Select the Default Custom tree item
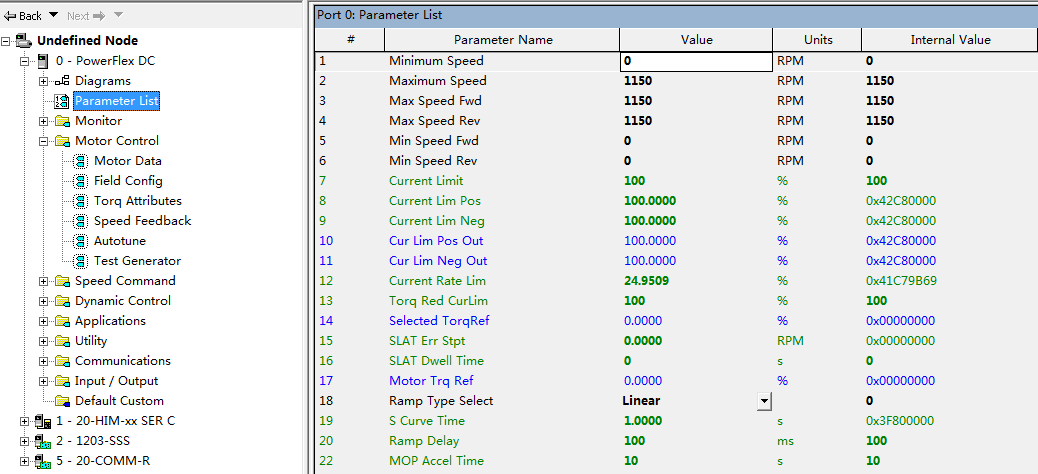 pyautogui.click(x=119, y=401)
